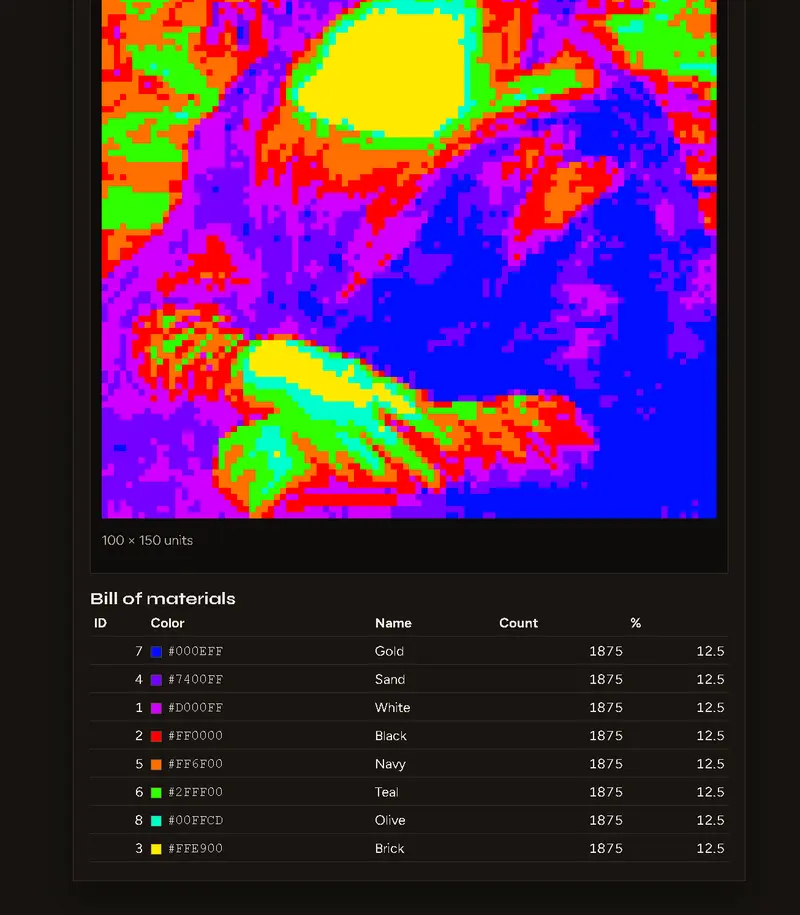The width and height of the screenshot is (800, 915).
Task: Click the Bill of materials heading
Action: [163, 599]
